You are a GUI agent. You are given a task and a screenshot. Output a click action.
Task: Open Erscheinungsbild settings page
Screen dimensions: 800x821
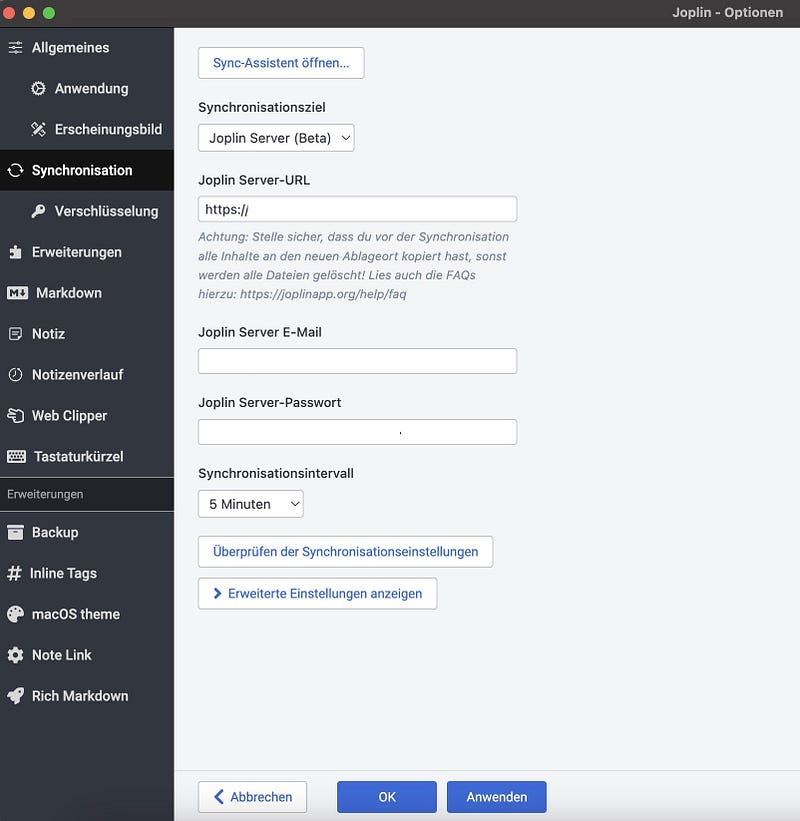pyautogui.click(x=87, y=129)
